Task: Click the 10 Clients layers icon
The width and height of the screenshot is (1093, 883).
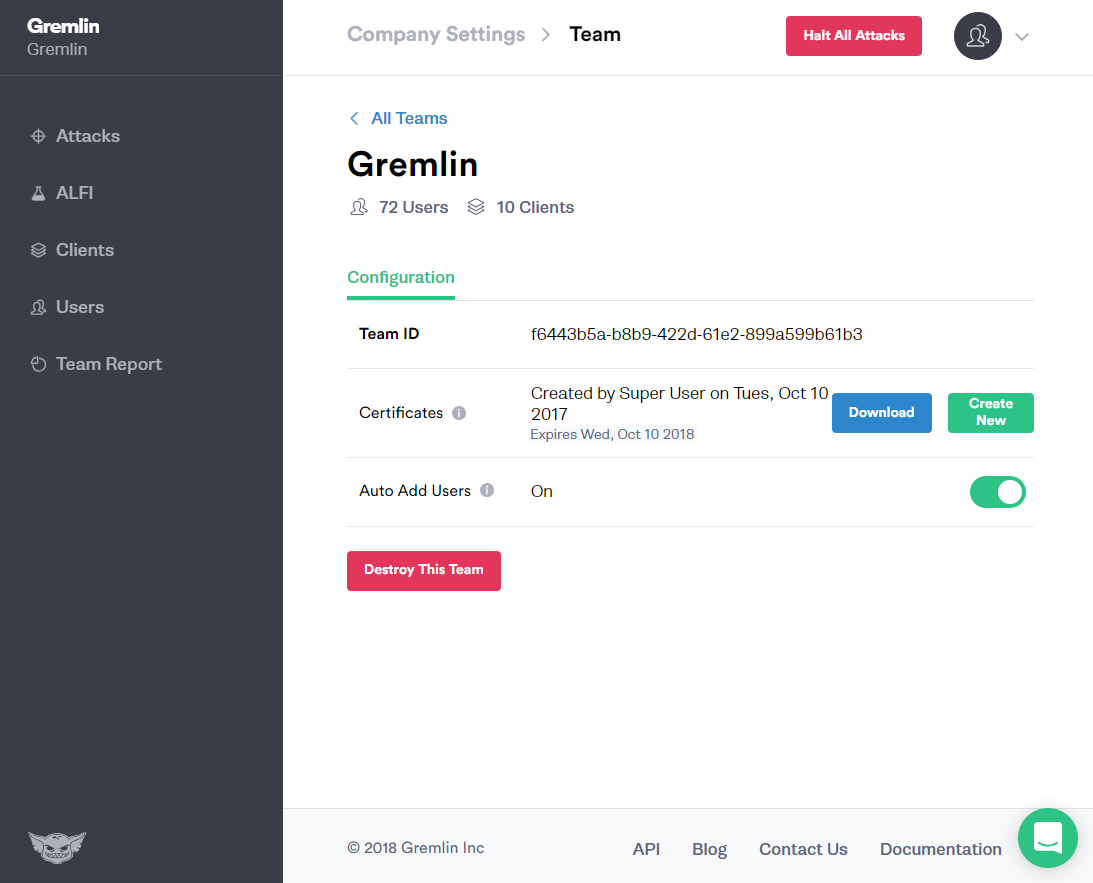Action: 475,208
